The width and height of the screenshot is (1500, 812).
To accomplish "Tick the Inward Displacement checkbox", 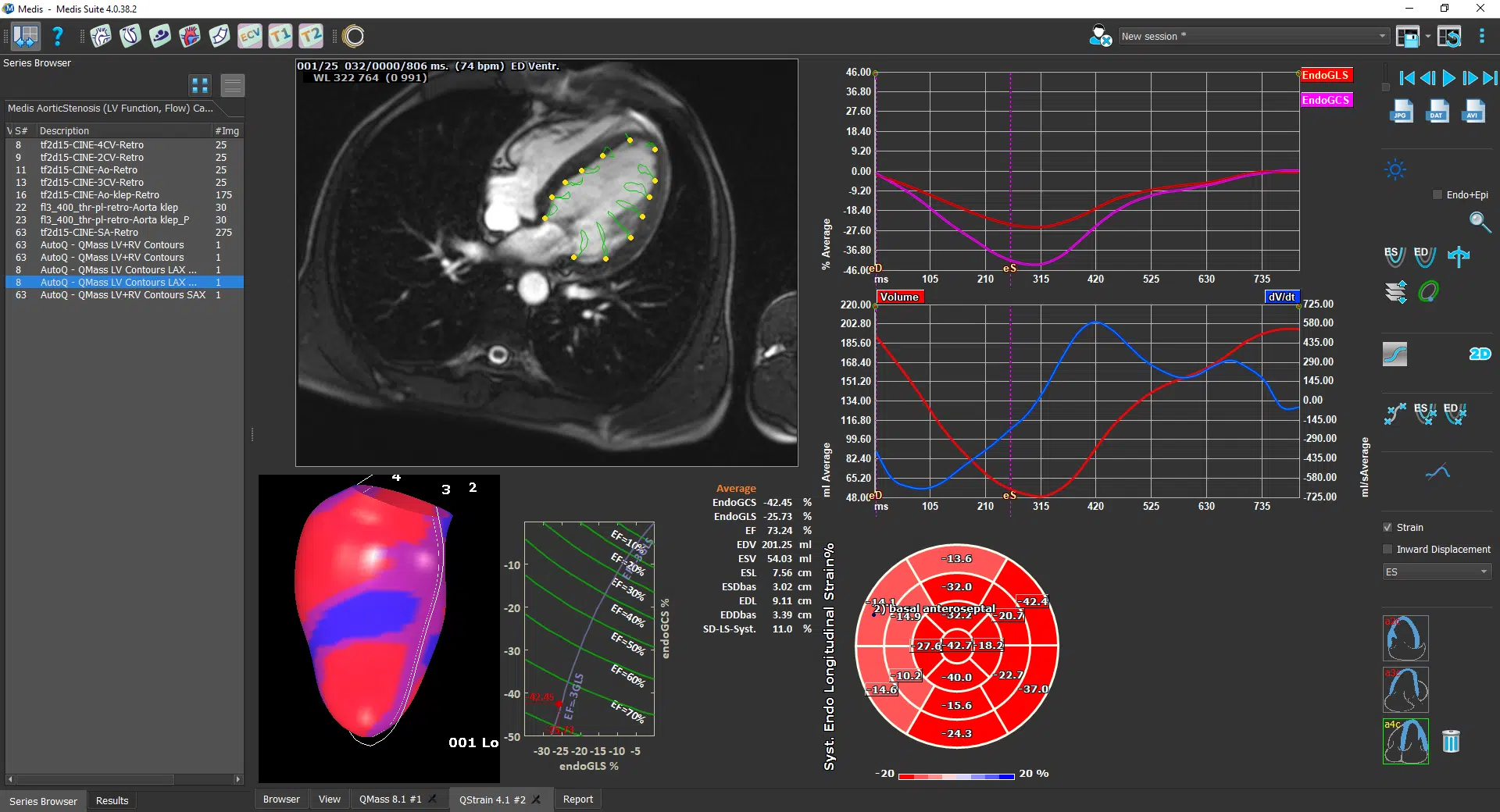I will [1388, 550].
